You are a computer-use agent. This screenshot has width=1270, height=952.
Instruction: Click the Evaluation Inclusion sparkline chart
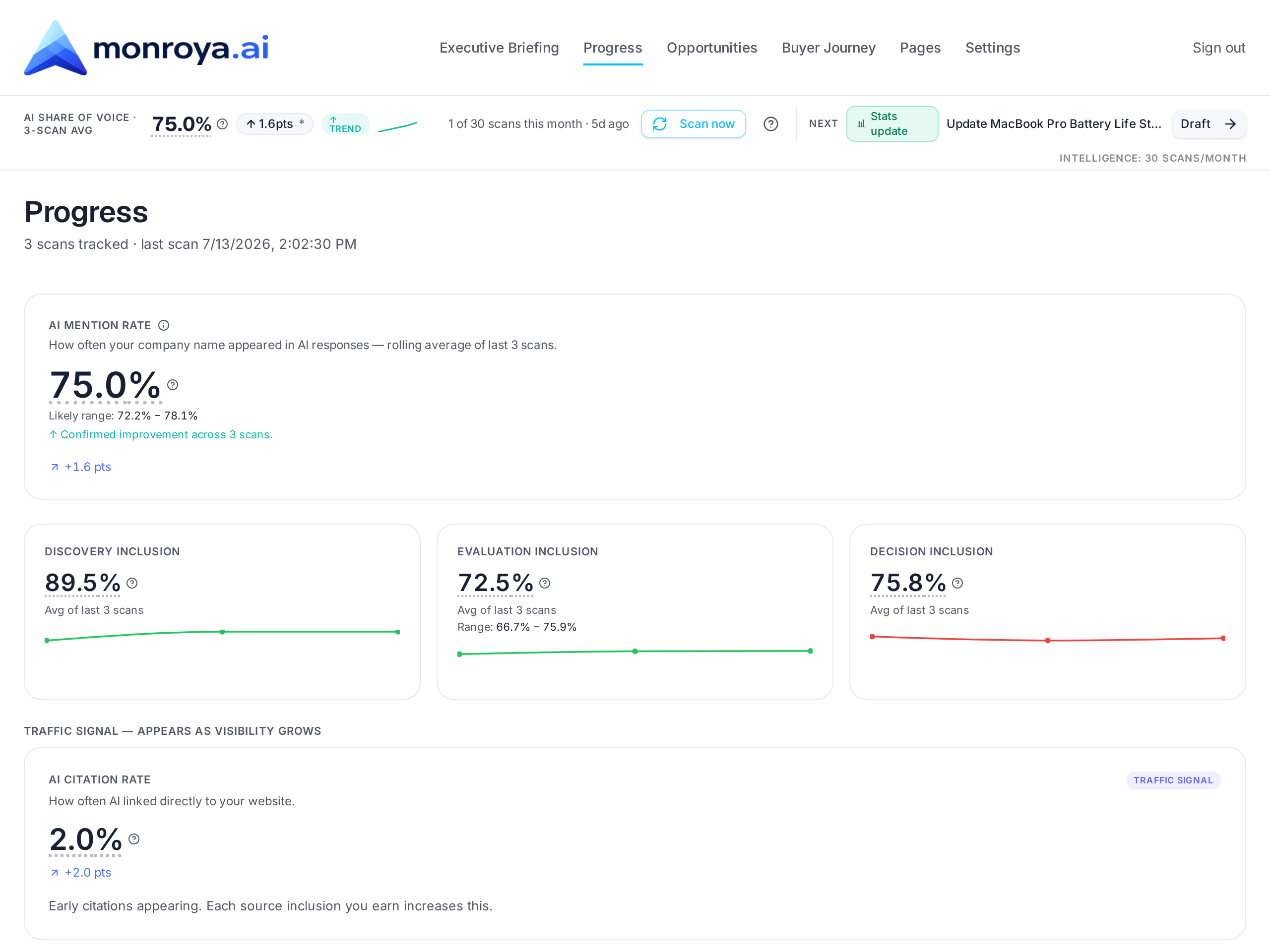point(635,653)
